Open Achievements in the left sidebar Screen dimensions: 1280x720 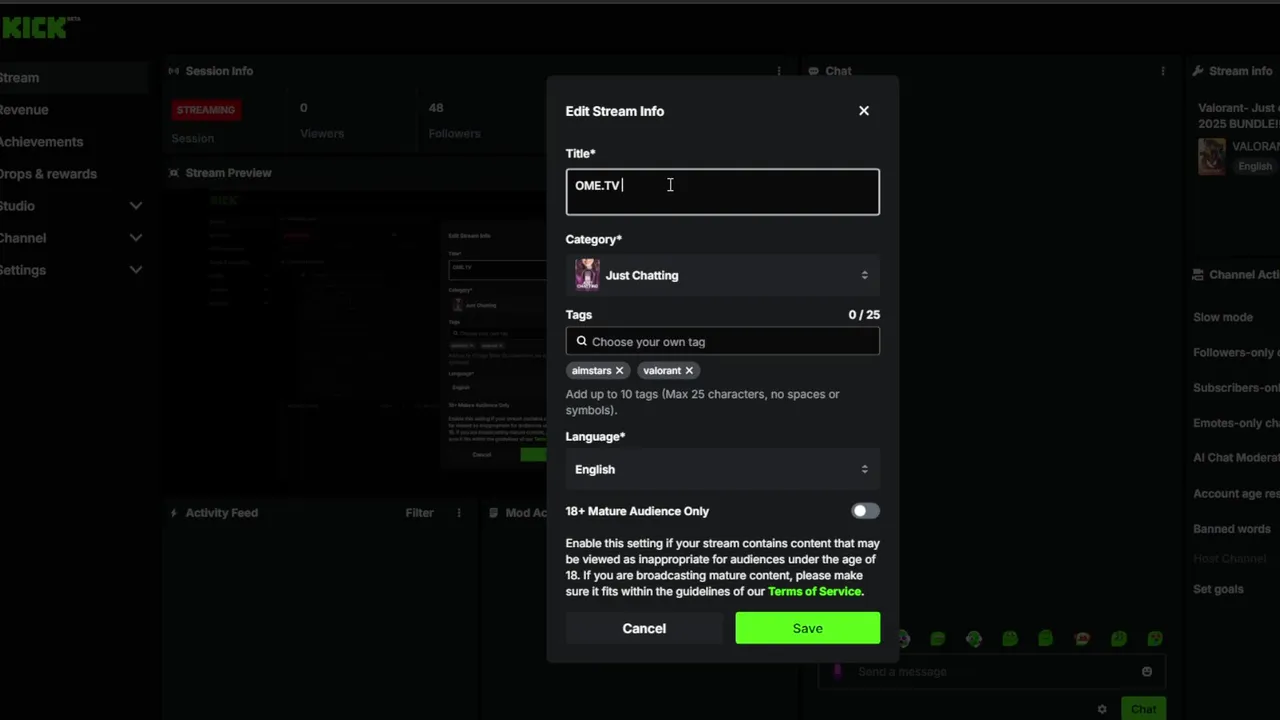click(41, 142)
